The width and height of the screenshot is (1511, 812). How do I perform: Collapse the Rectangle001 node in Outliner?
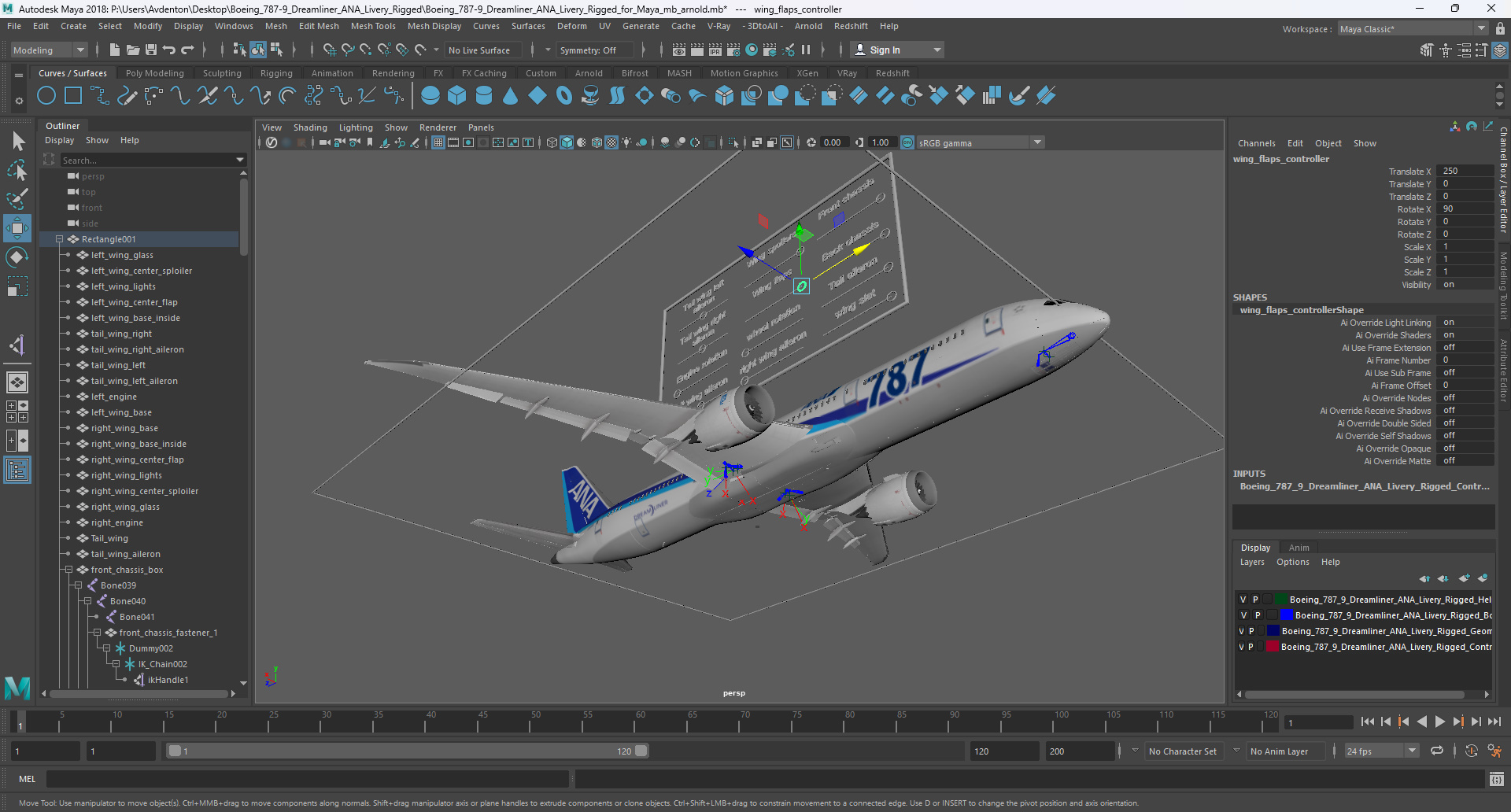click(x=59, y=239)
